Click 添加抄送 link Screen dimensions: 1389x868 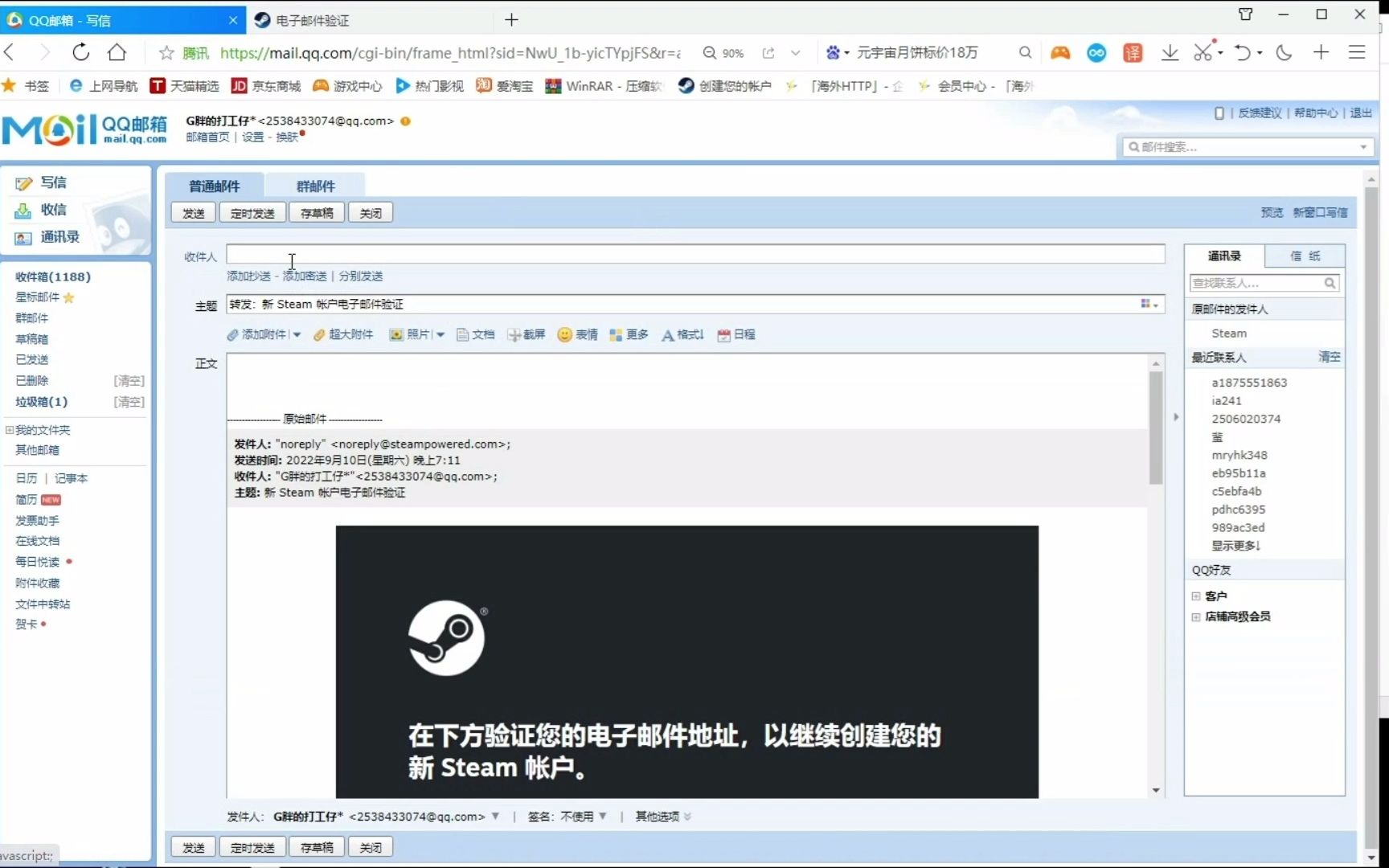point(248,276)
